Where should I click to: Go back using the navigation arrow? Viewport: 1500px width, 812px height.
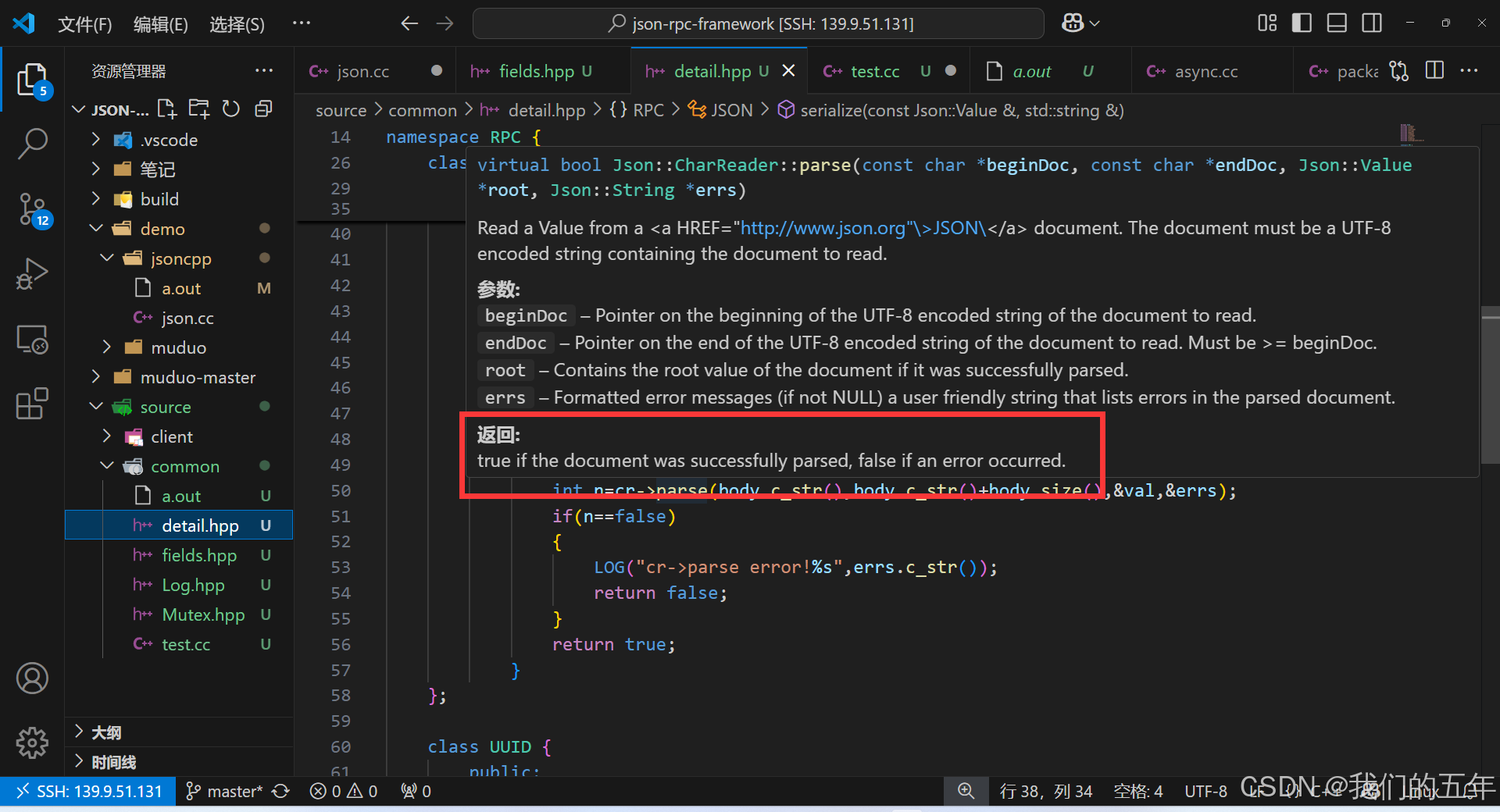(x=409, y=23)
